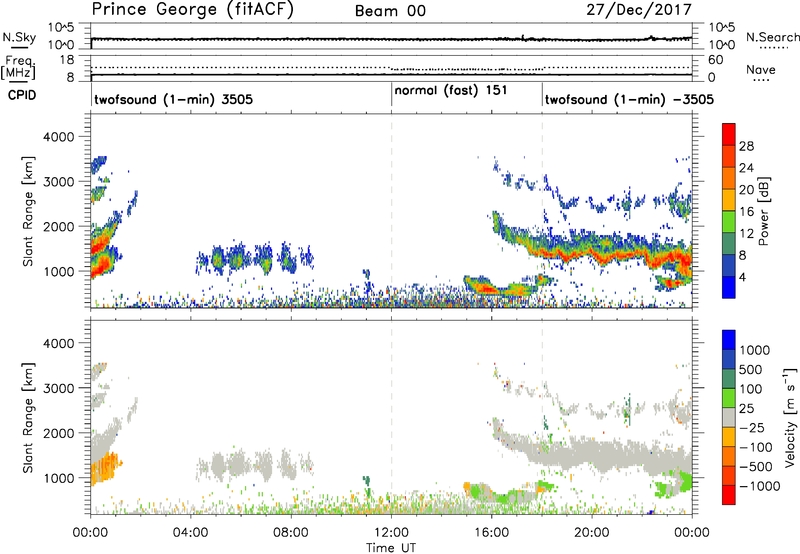Click the '3000' range tick in velocity panel
The image size is (800, 554).
click(x=59, y=388)
